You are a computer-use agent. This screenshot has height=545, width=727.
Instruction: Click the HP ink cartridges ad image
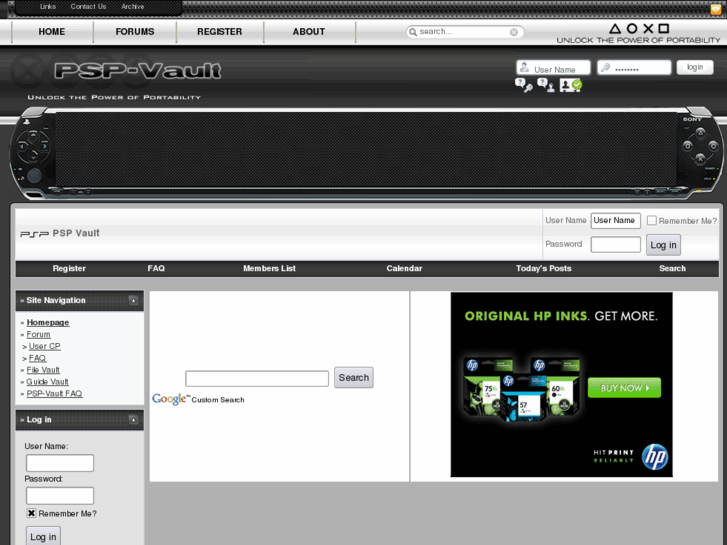(561, 385)
